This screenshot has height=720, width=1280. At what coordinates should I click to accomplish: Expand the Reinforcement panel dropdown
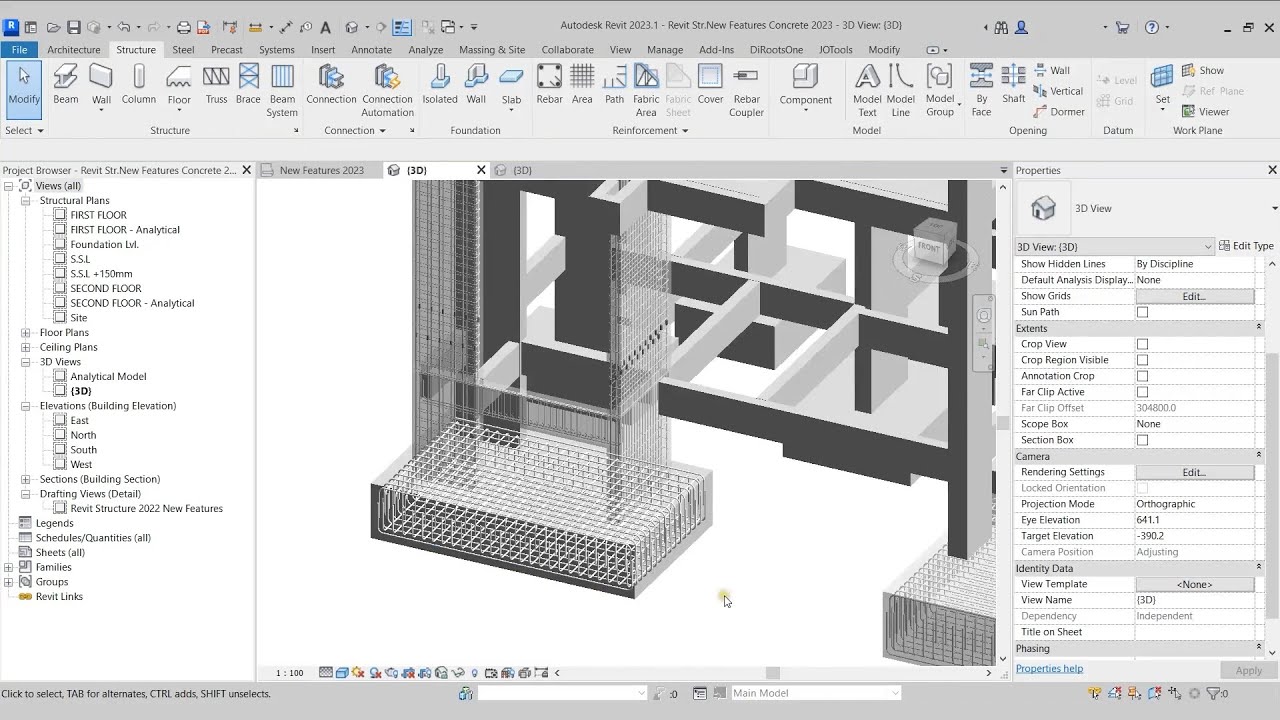pos(650,130)
